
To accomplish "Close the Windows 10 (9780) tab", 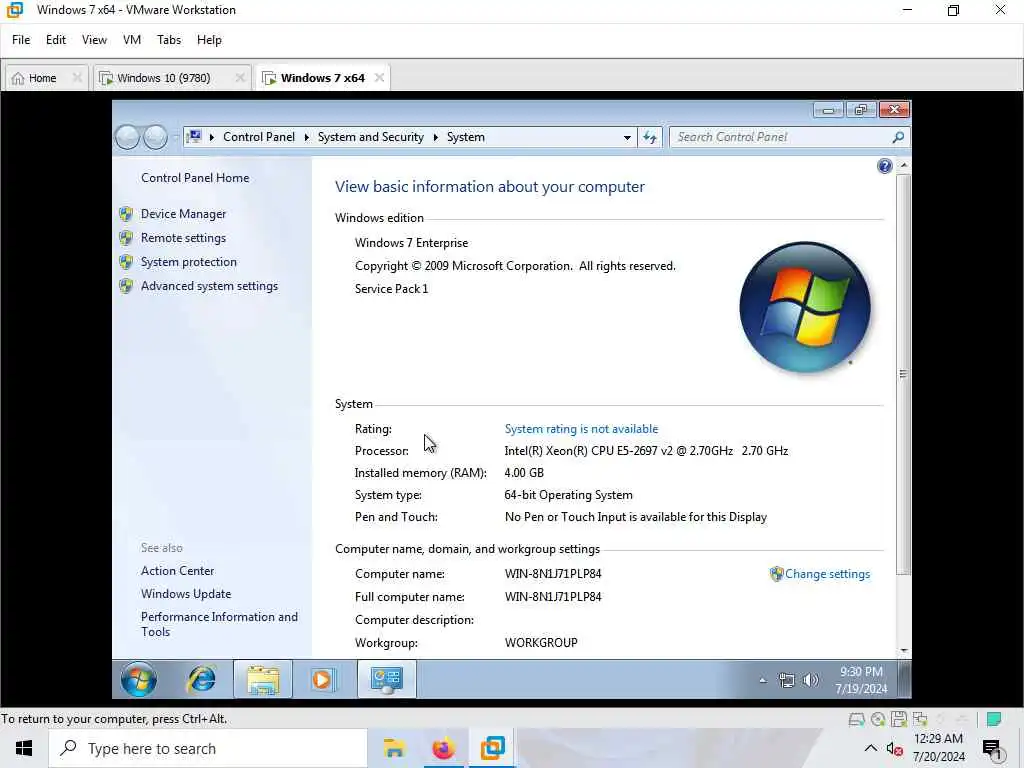I will click(x=240, y=78).
